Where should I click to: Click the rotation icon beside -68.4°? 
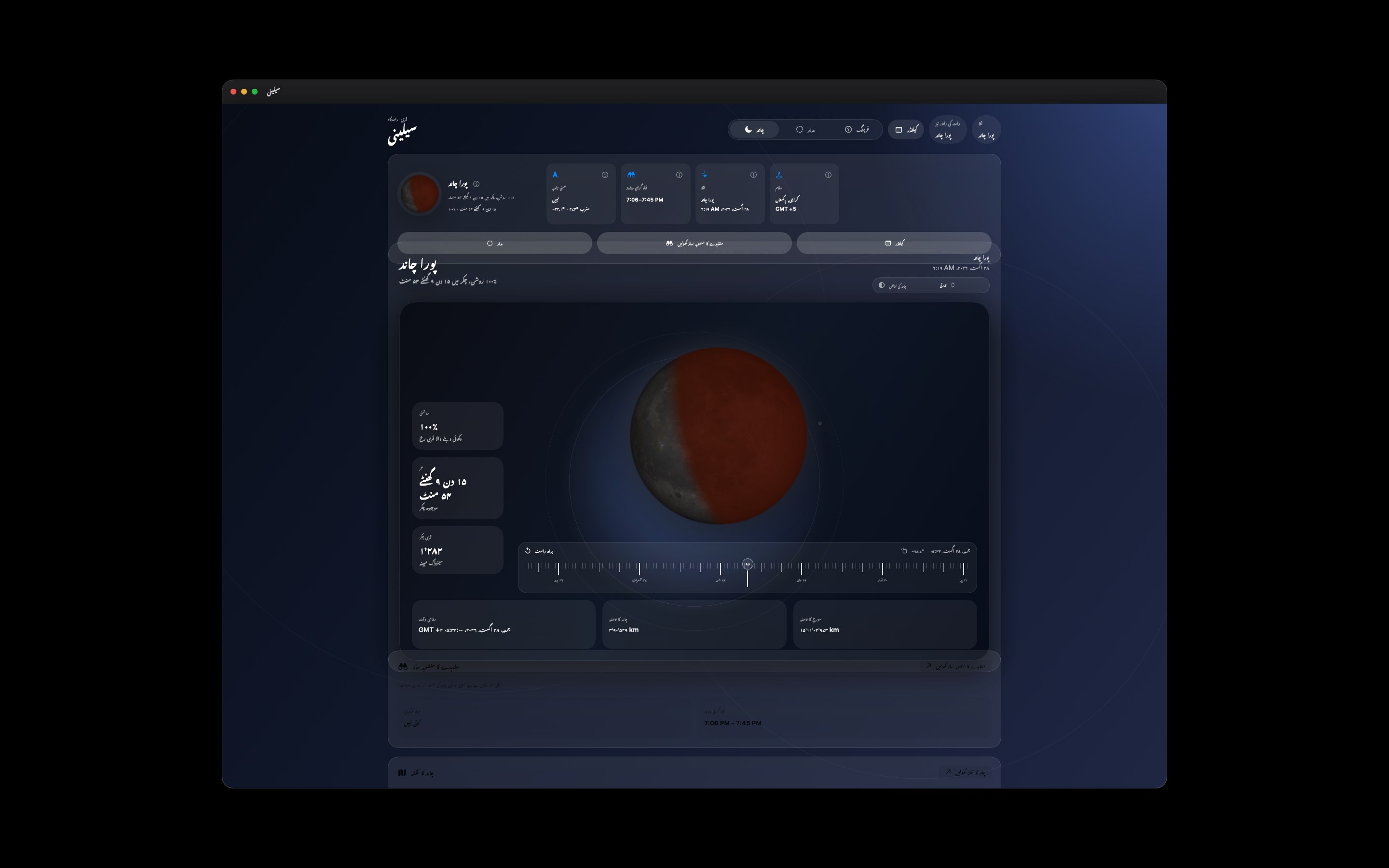click(x=904, y=551)
